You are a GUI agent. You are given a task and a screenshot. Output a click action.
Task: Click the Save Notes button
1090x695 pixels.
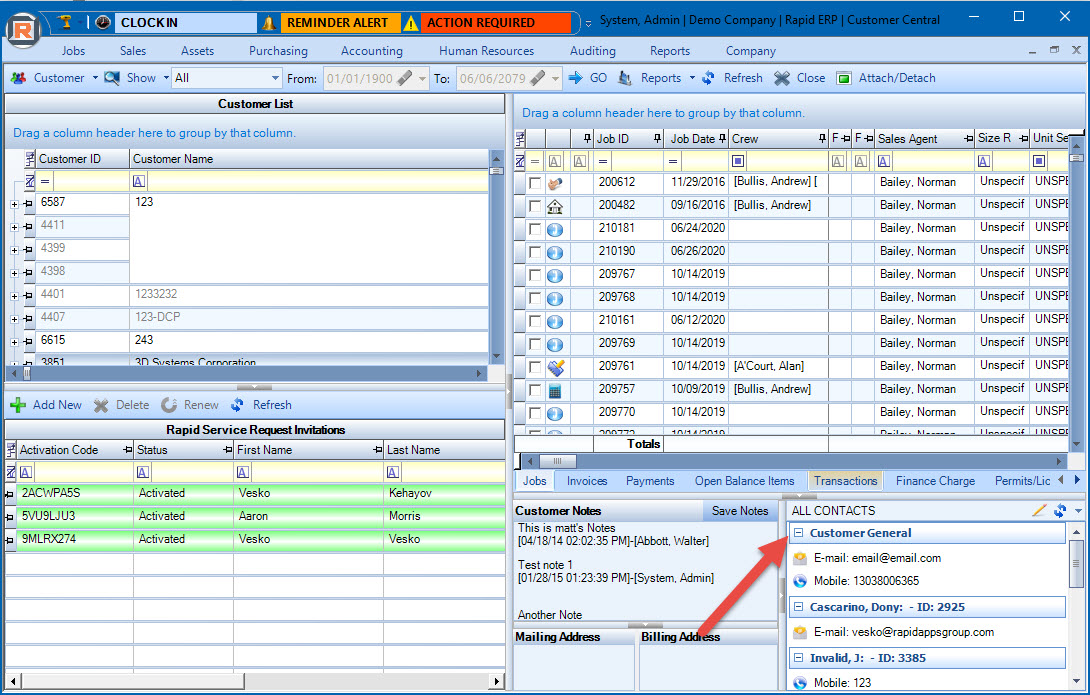coord(740,511)
